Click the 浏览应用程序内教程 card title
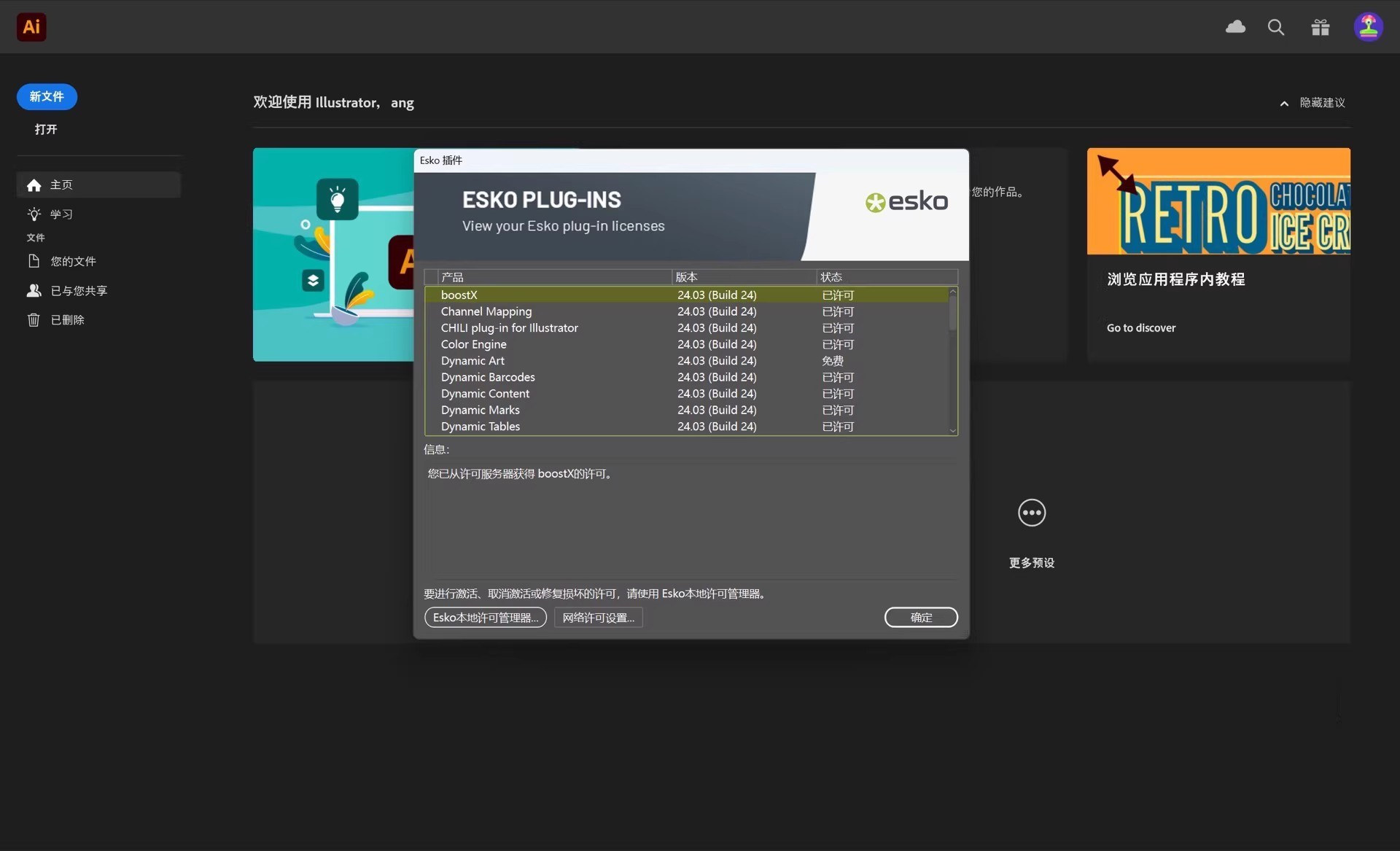The height and width of the screenshot is (851, 1400). click(1175, 279)
